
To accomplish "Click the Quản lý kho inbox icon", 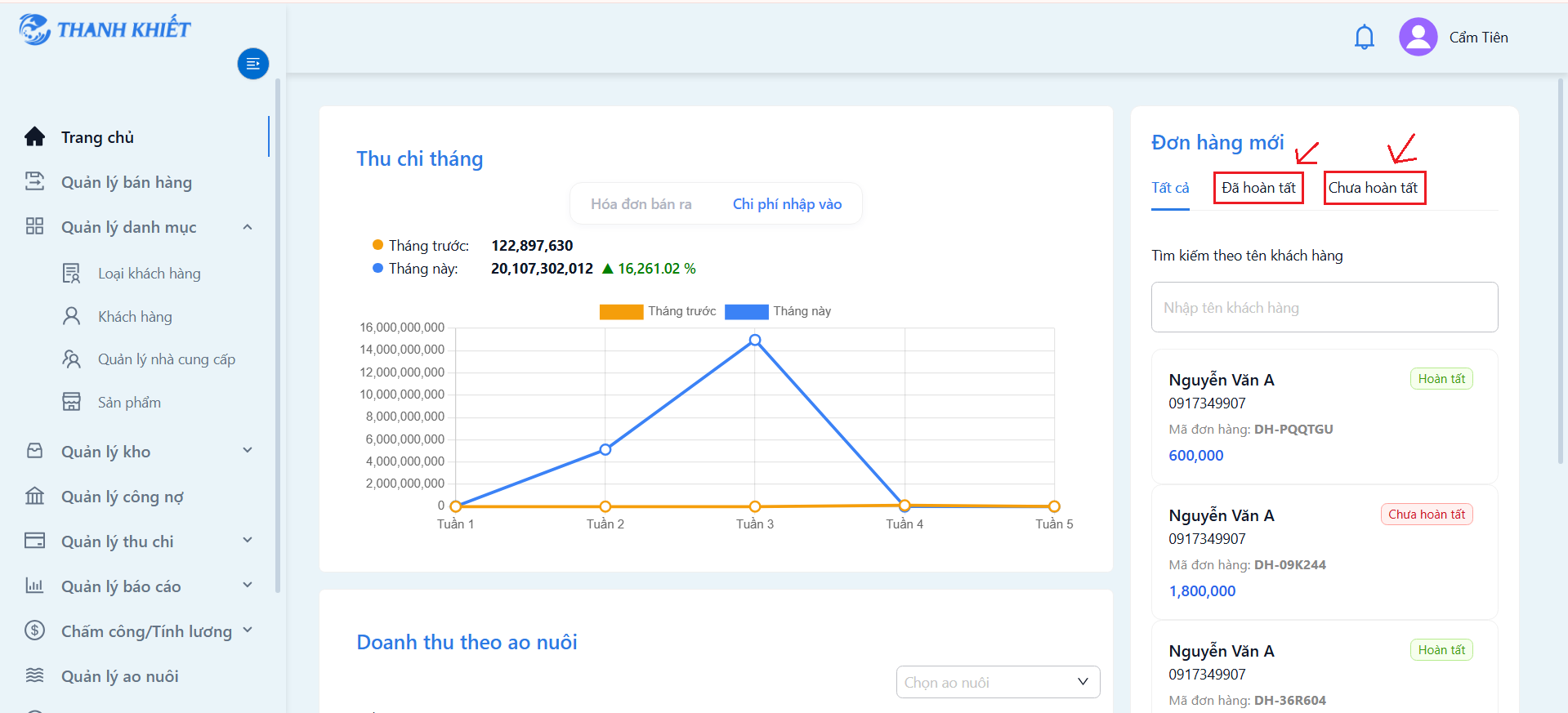I will click(34, 451).
